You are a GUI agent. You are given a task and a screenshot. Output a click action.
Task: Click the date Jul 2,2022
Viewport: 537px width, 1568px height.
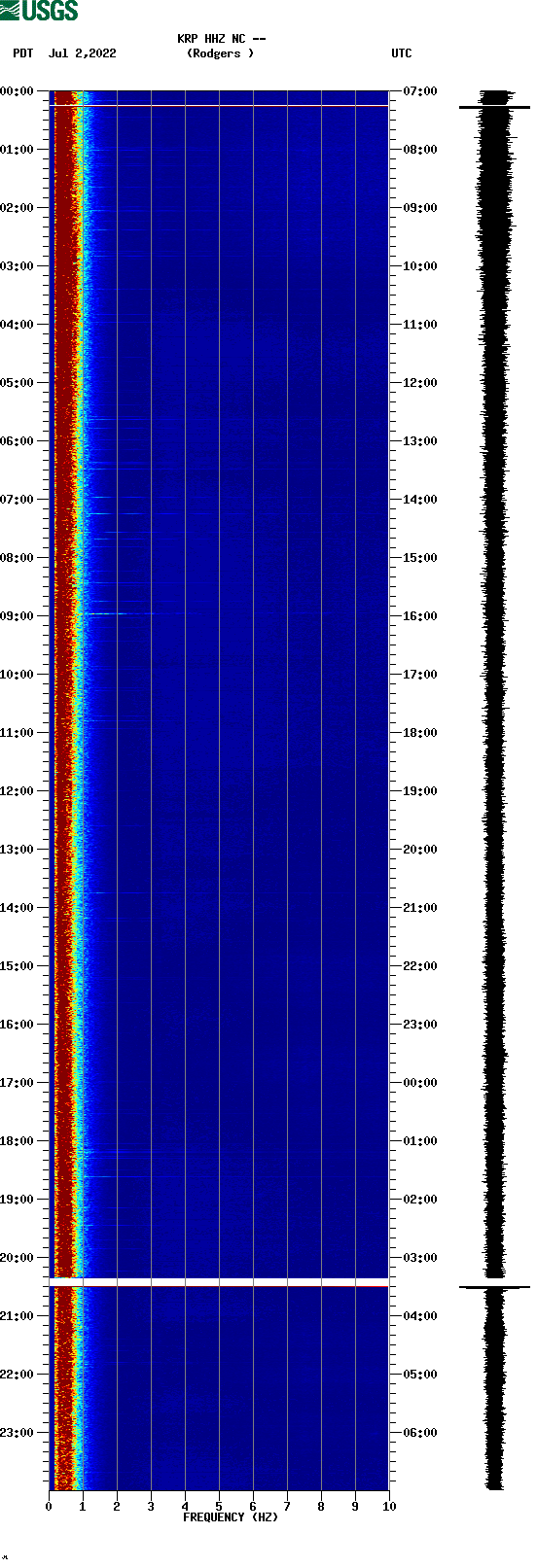82,53
